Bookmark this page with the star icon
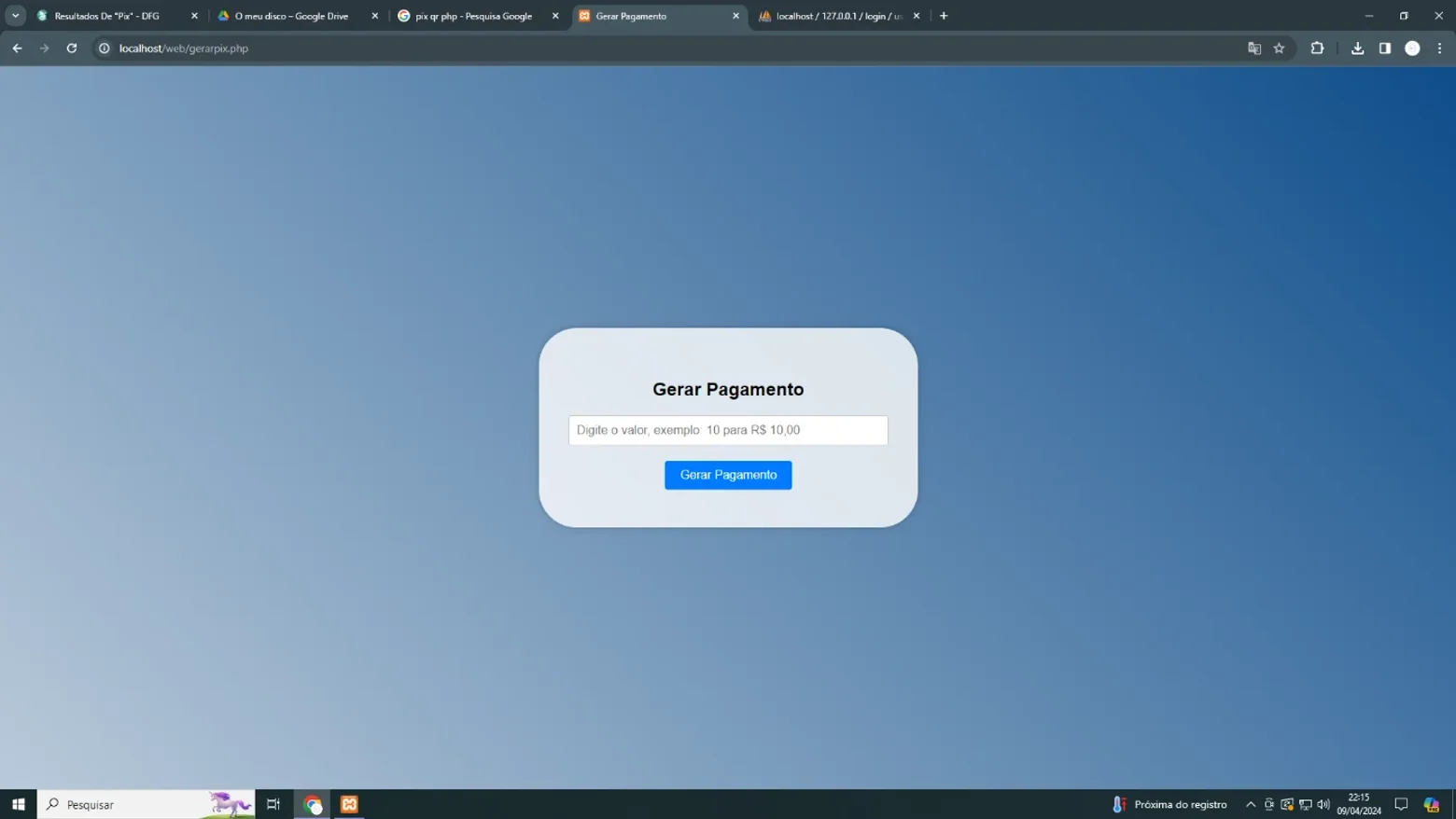 pyautogui.click(x=1280, y=49)
